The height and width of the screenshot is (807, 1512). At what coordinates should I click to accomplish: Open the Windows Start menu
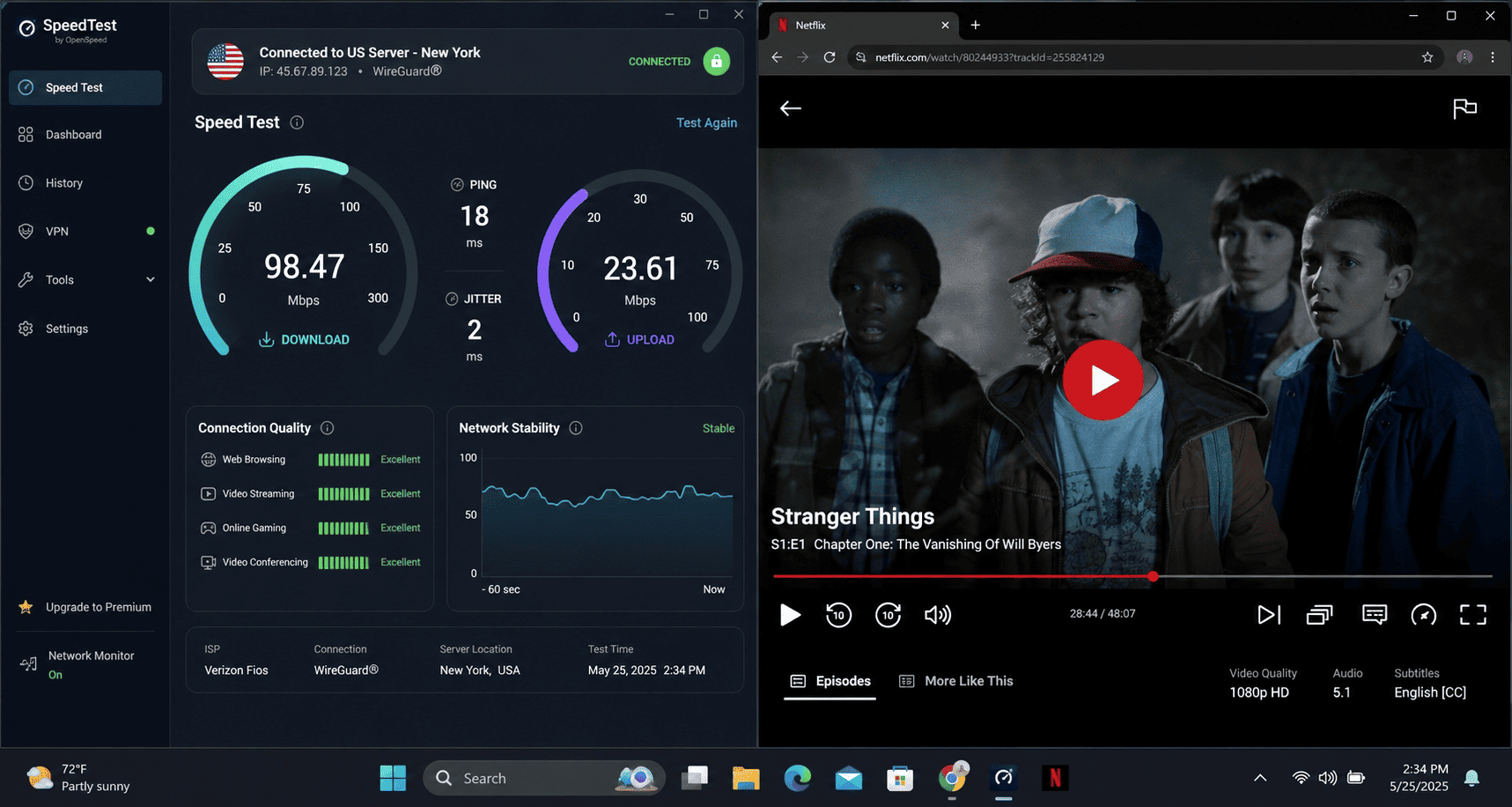pyautogui.click(x=393, y=779)
